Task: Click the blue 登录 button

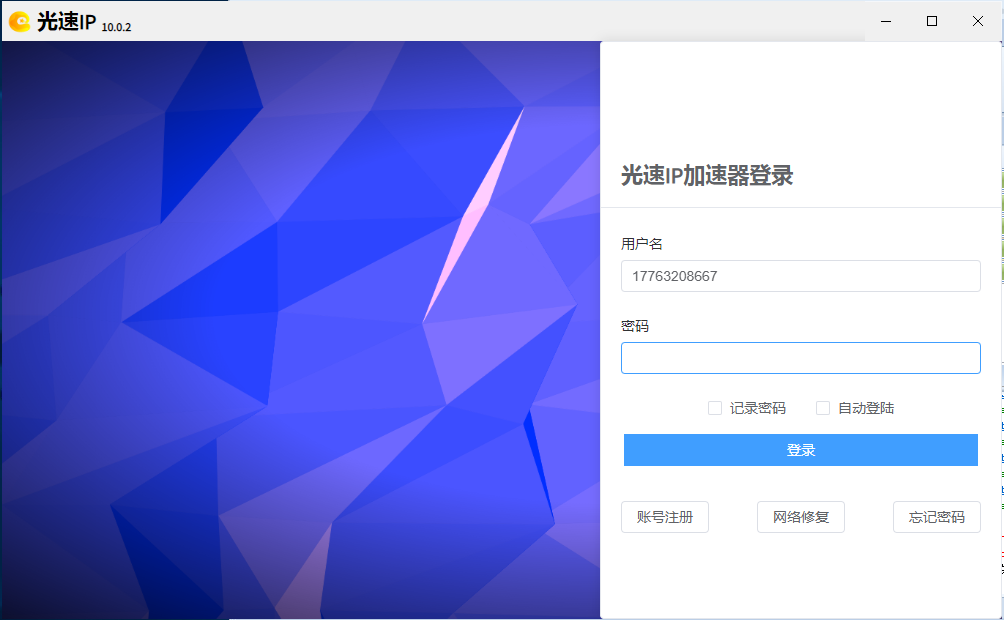Action: point(800,450)
